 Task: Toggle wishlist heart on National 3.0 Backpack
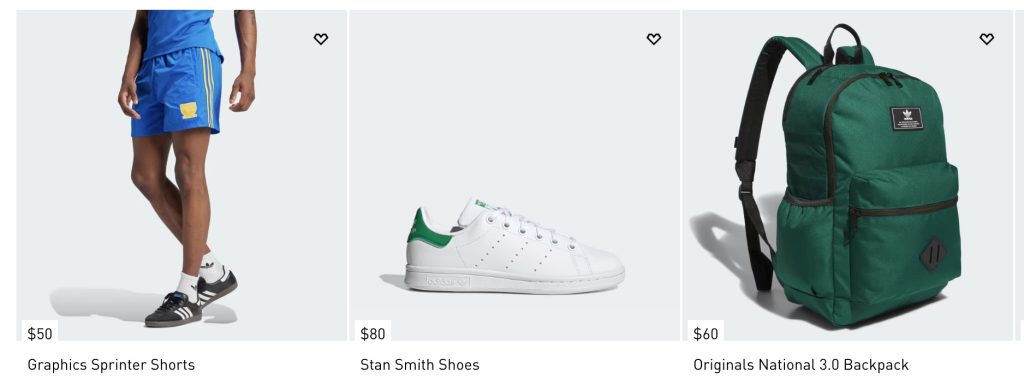click(x=986, y=39)
